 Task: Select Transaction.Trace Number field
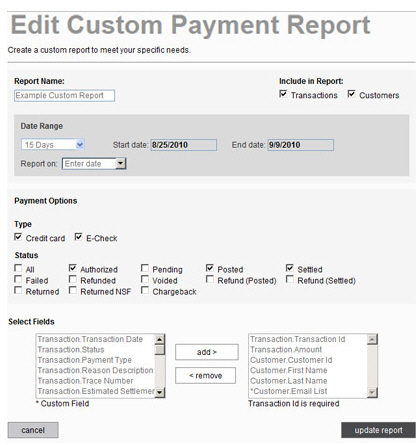pos(95,381)
